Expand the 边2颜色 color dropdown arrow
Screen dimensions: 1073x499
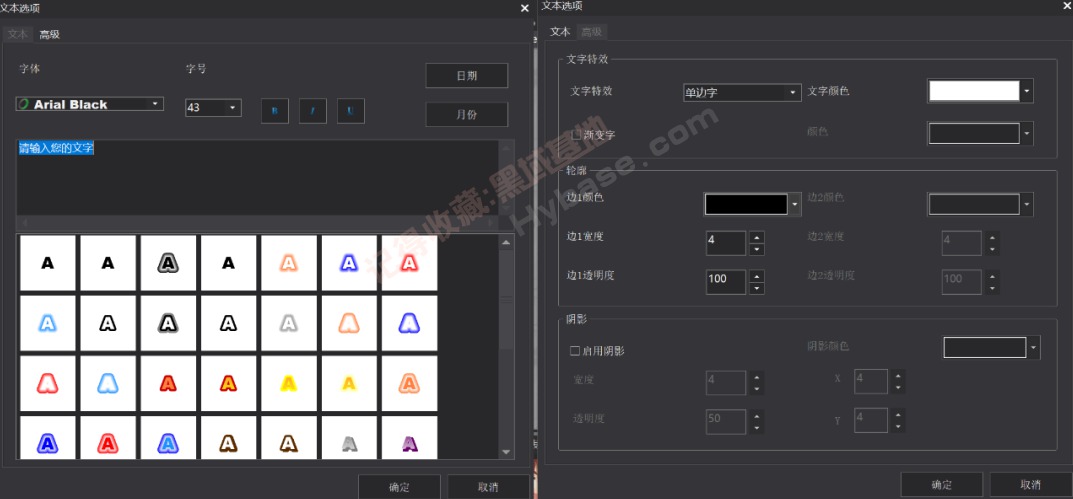(1026, 204)
